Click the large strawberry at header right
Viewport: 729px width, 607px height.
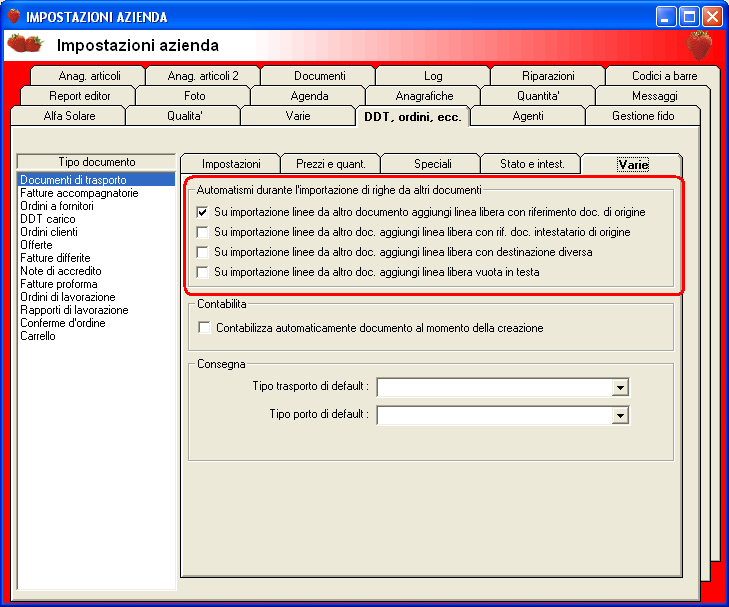[699, 46]
